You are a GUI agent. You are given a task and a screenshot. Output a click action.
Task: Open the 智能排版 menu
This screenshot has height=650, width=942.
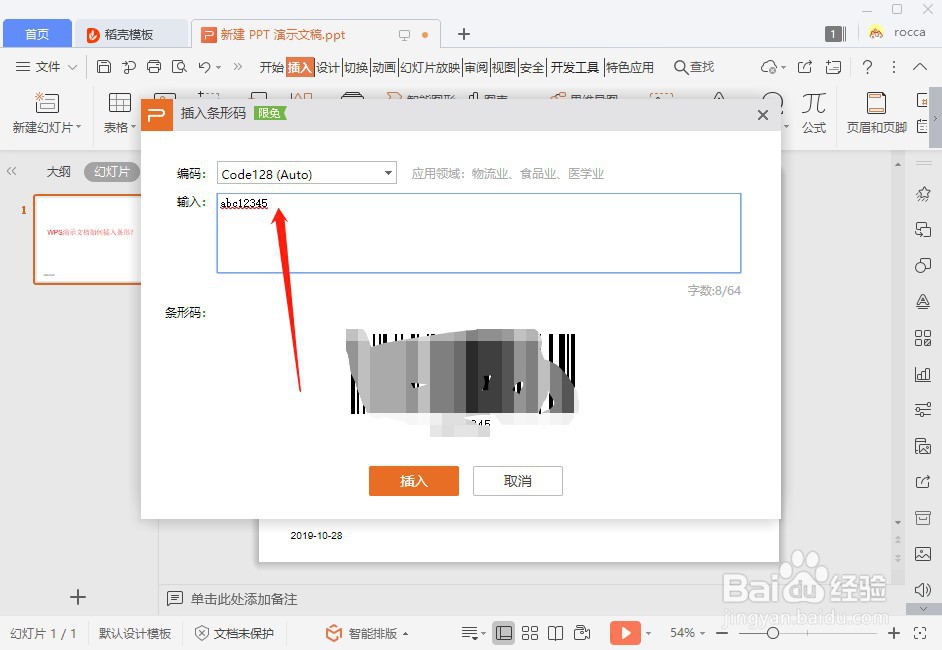click(x=366, y=633)
